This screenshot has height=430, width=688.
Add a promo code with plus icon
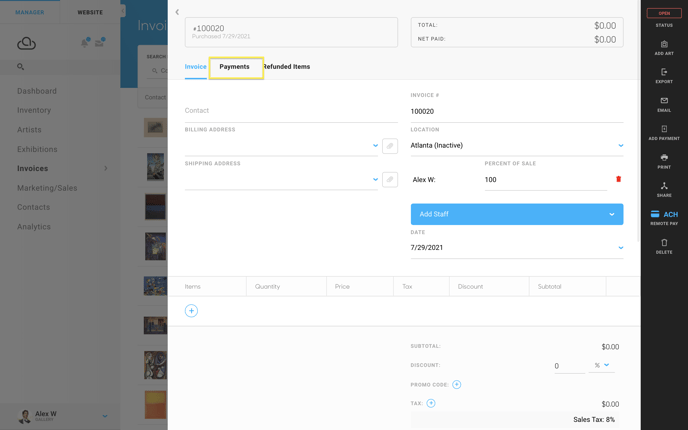(x=456, y=384)
